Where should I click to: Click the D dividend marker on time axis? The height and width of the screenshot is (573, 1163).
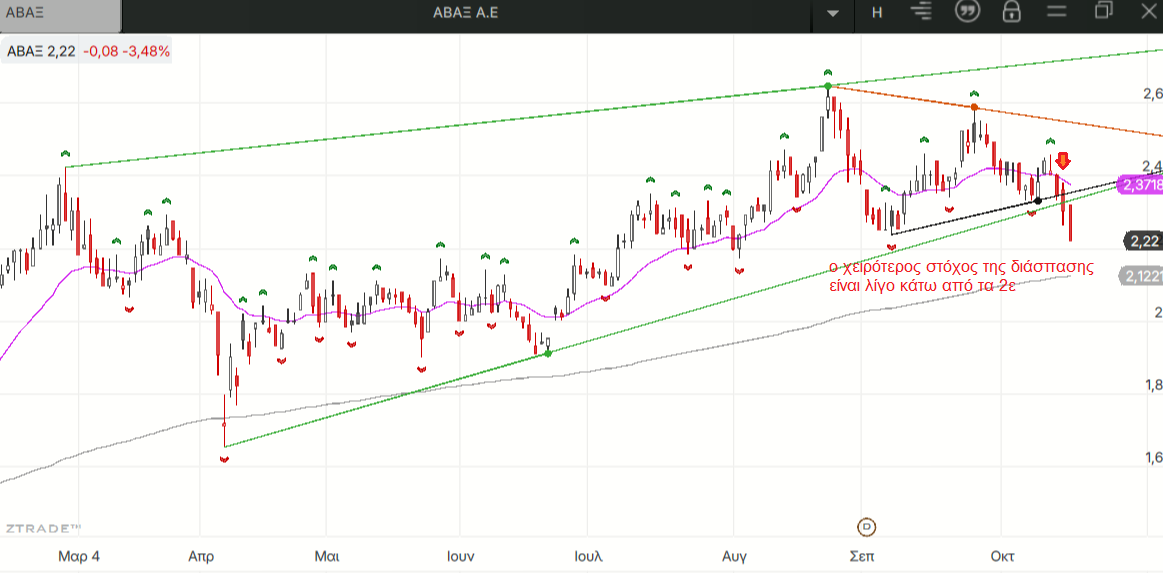pos(867,526)
